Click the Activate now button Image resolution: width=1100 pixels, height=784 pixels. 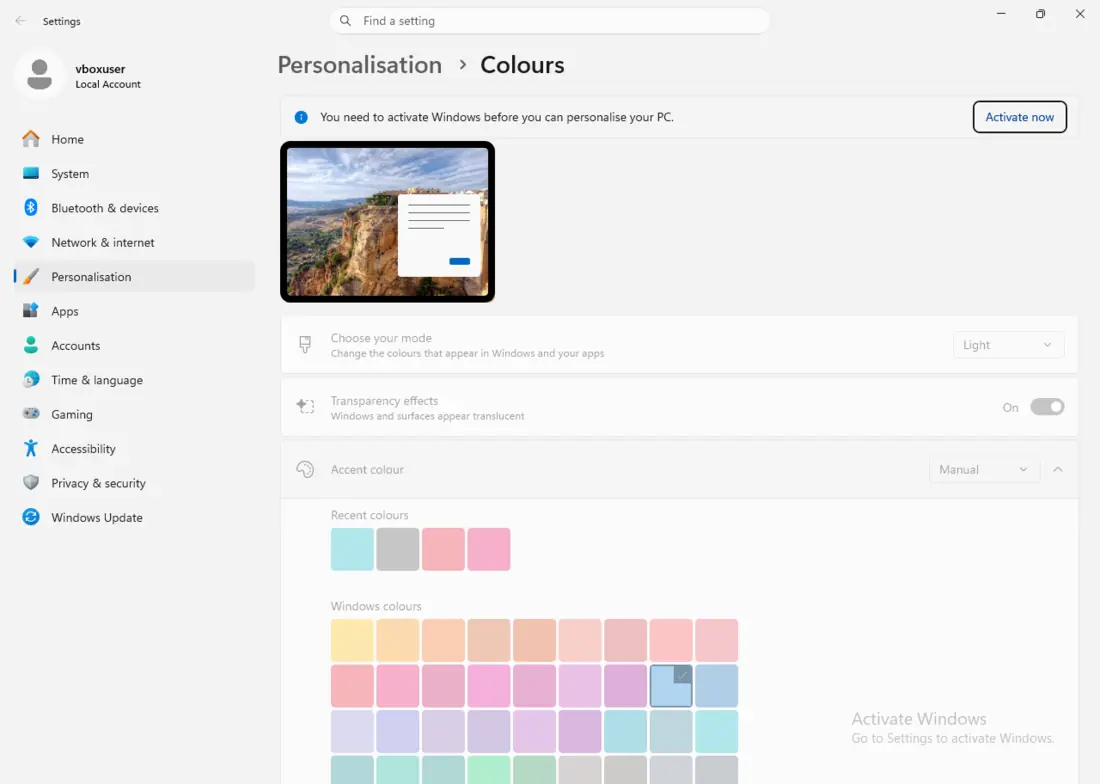tap(1019, 117)
